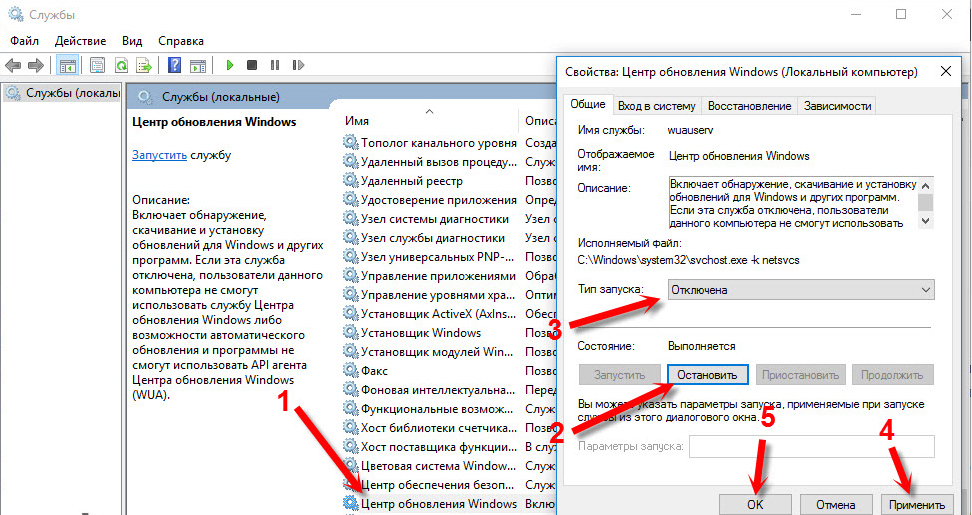Click the disabled Запустить button
The width and height of the screenshot is (972, 515).
click(x=619, y=374)
